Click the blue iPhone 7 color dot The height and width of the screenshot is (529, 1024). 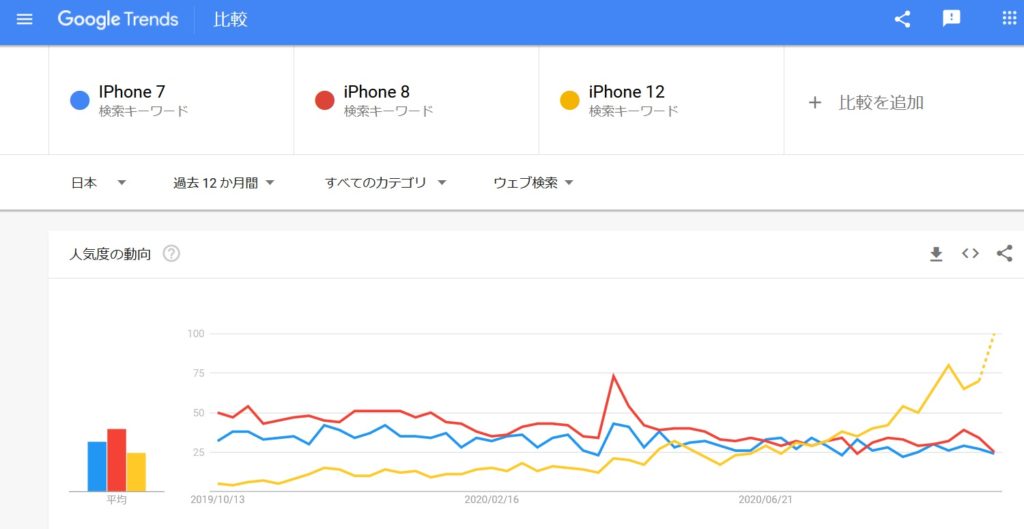coord(80,101)
